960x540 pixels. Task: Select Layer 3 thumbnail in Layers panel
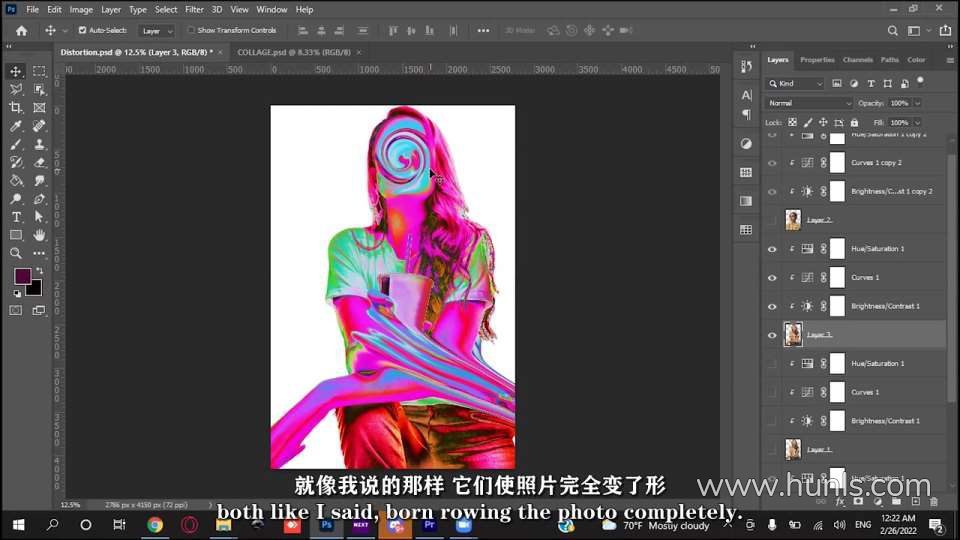[x=793, y=335]
